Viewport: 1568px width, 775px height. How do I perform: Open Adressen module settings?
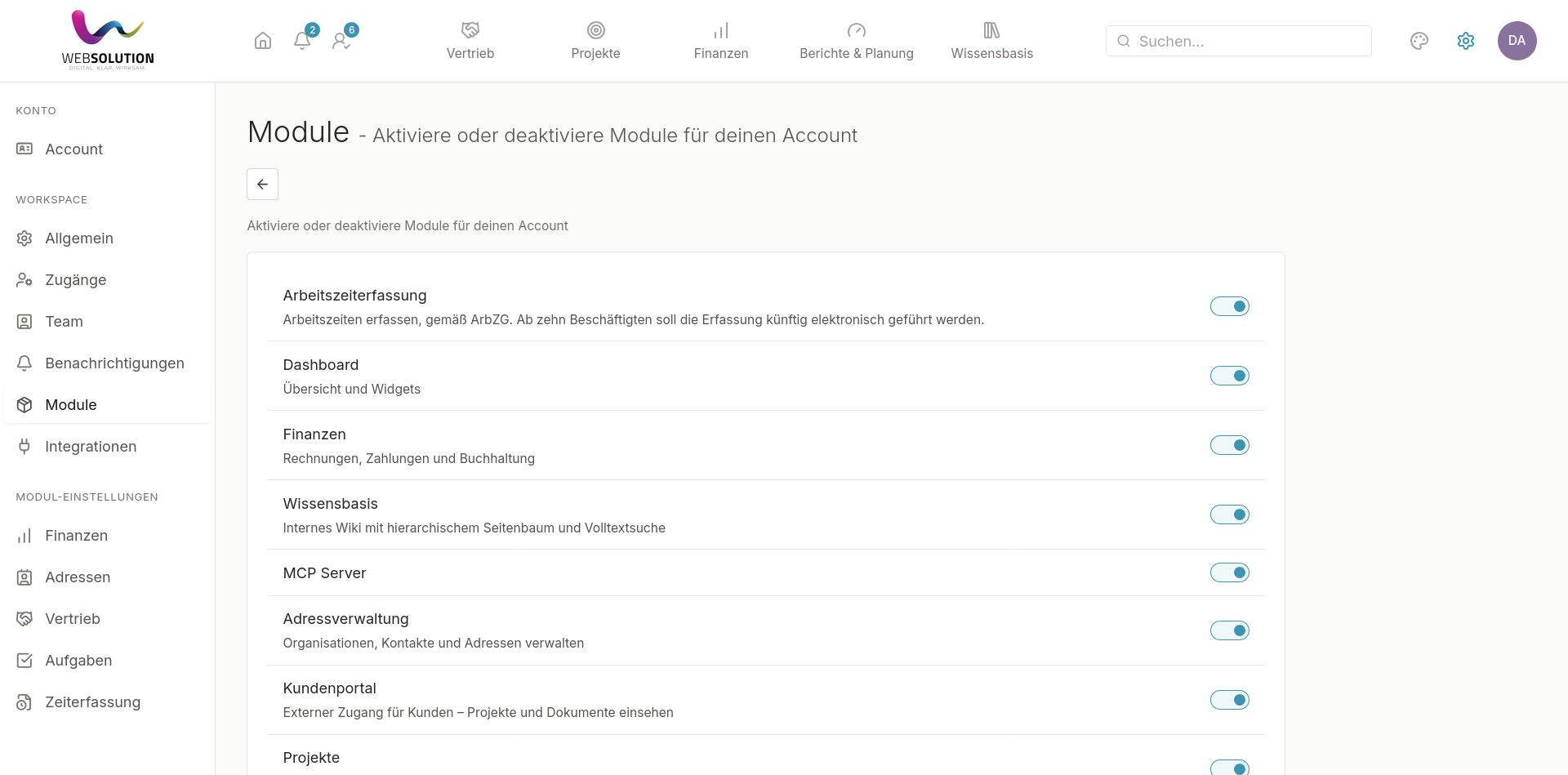(x=108, y=577)
